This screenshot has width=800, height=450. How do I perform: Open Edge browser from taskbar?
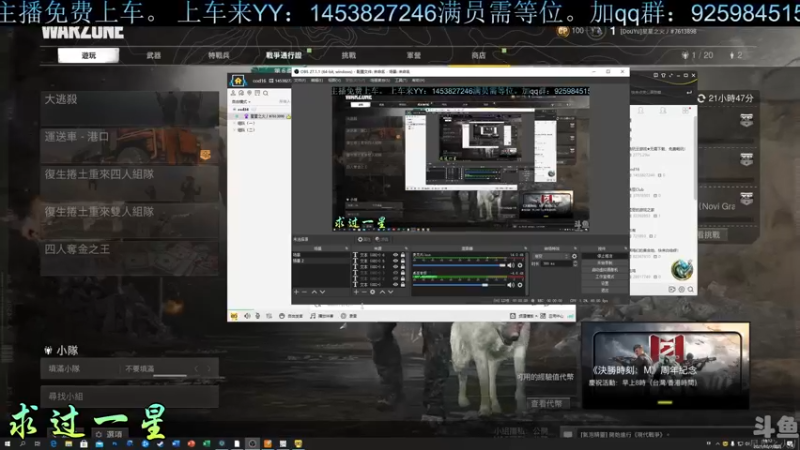[53, 444]
